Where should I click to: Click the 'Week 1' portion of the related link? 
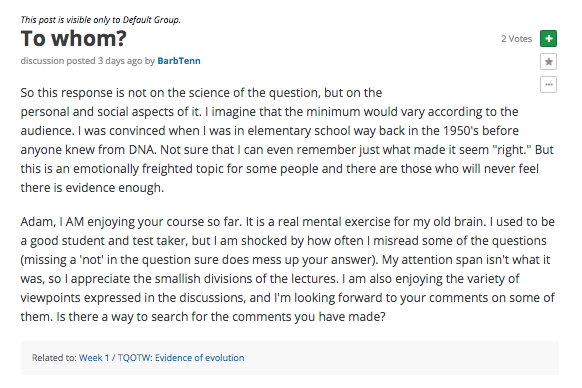(x=94, y=358)
